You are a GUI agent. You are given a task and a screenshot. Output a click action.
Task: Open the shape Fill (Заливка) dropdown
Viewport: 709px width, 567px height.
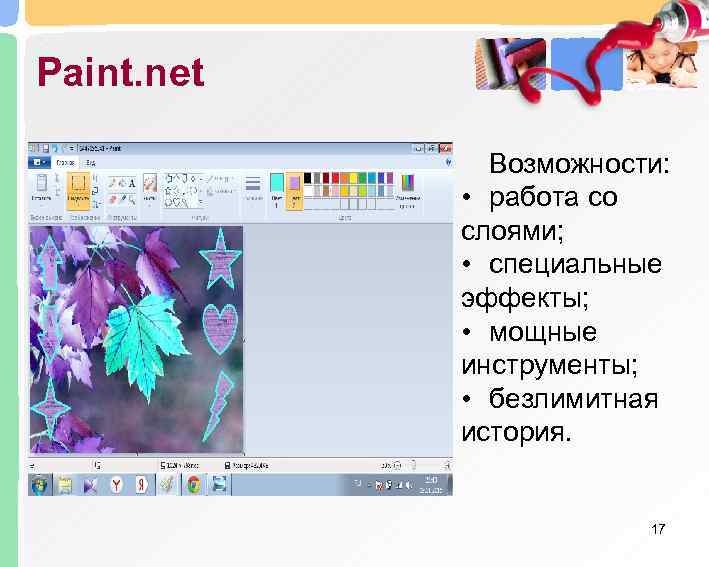coord(221,192)
